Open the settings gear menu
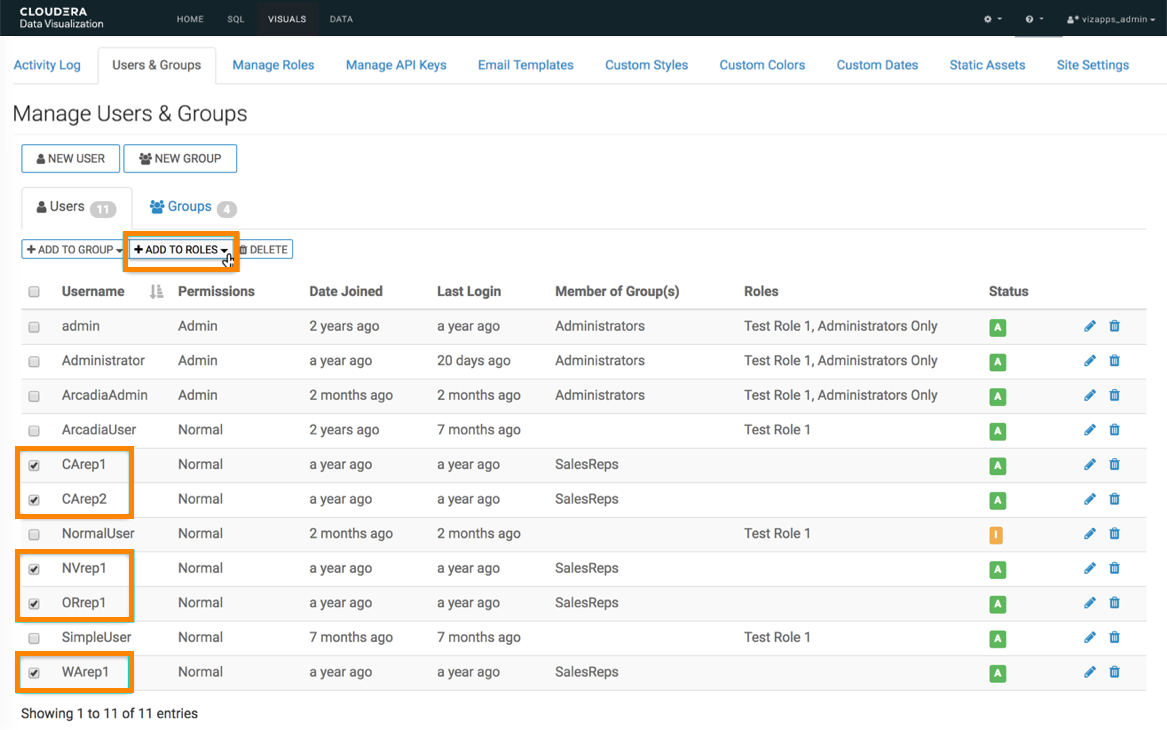This screenshot has width=1167, height=730. 988,18
